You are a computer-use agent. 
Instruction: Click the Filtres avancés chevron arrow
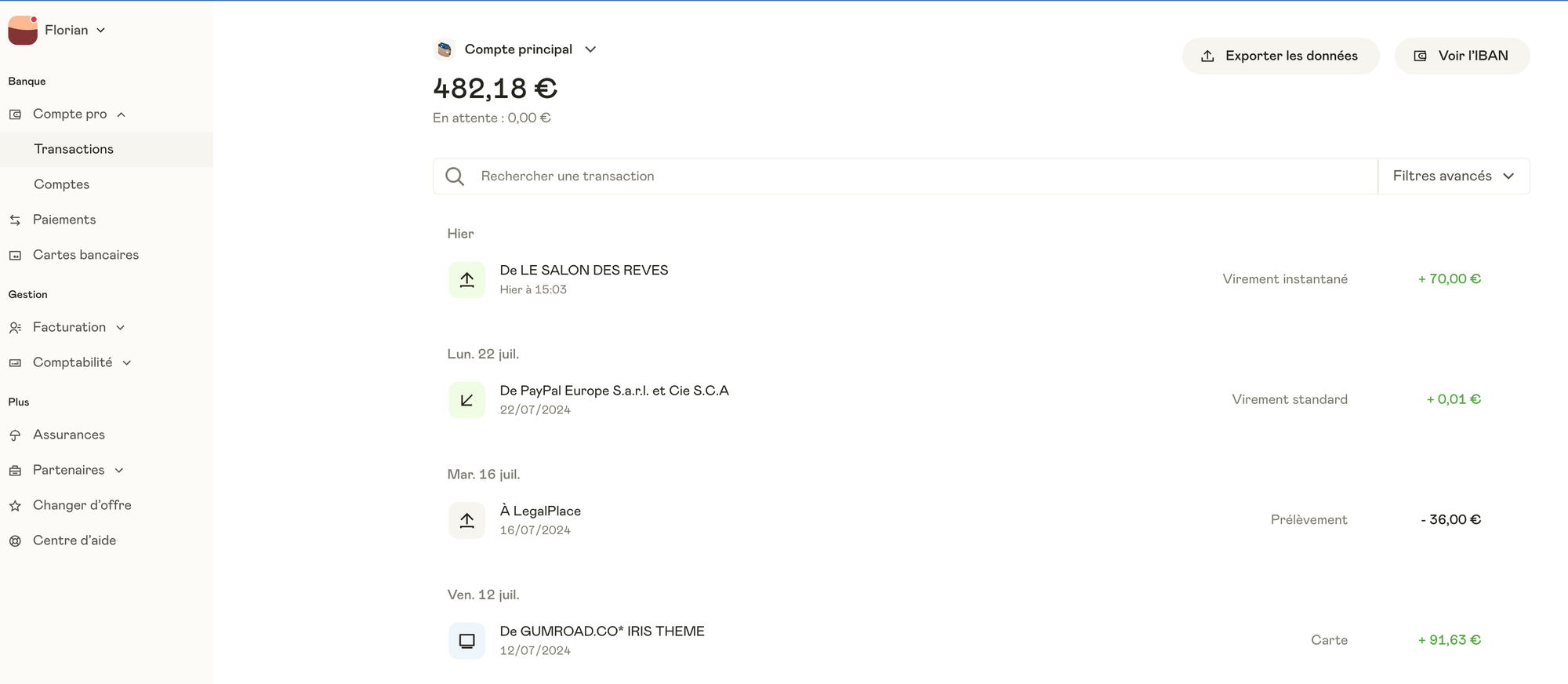pyautogui.click(x=1508, y=176)
